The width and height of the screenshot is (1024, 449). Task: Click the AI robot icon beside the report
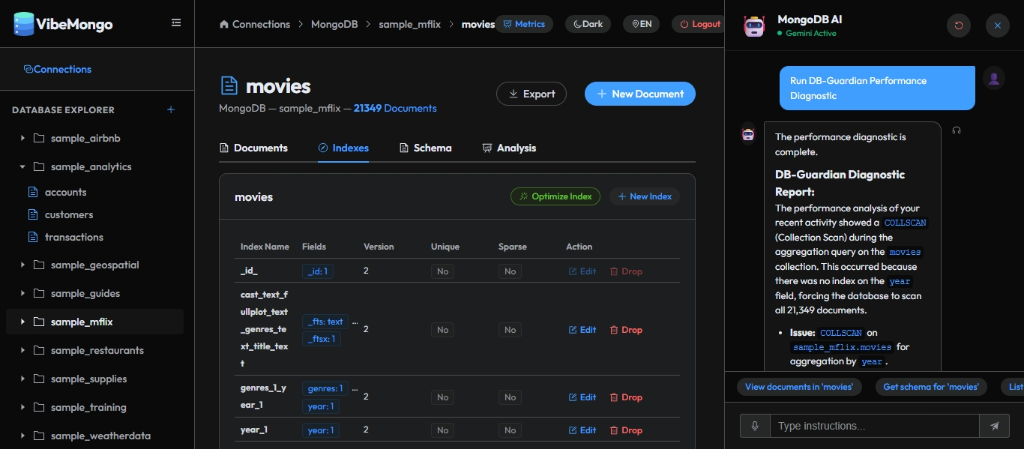coord(748,133)
